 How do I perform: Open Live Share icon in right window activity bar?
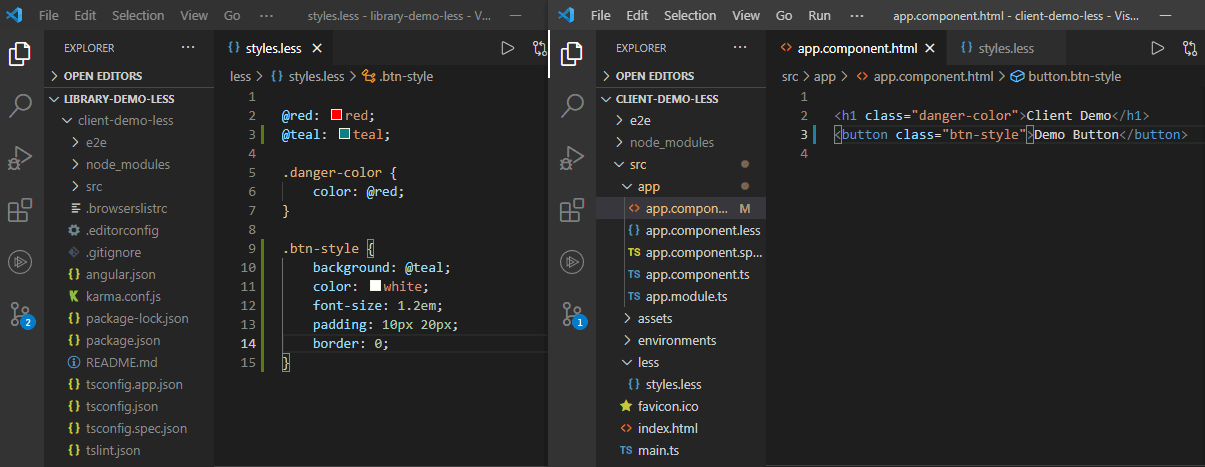[572, 262]
